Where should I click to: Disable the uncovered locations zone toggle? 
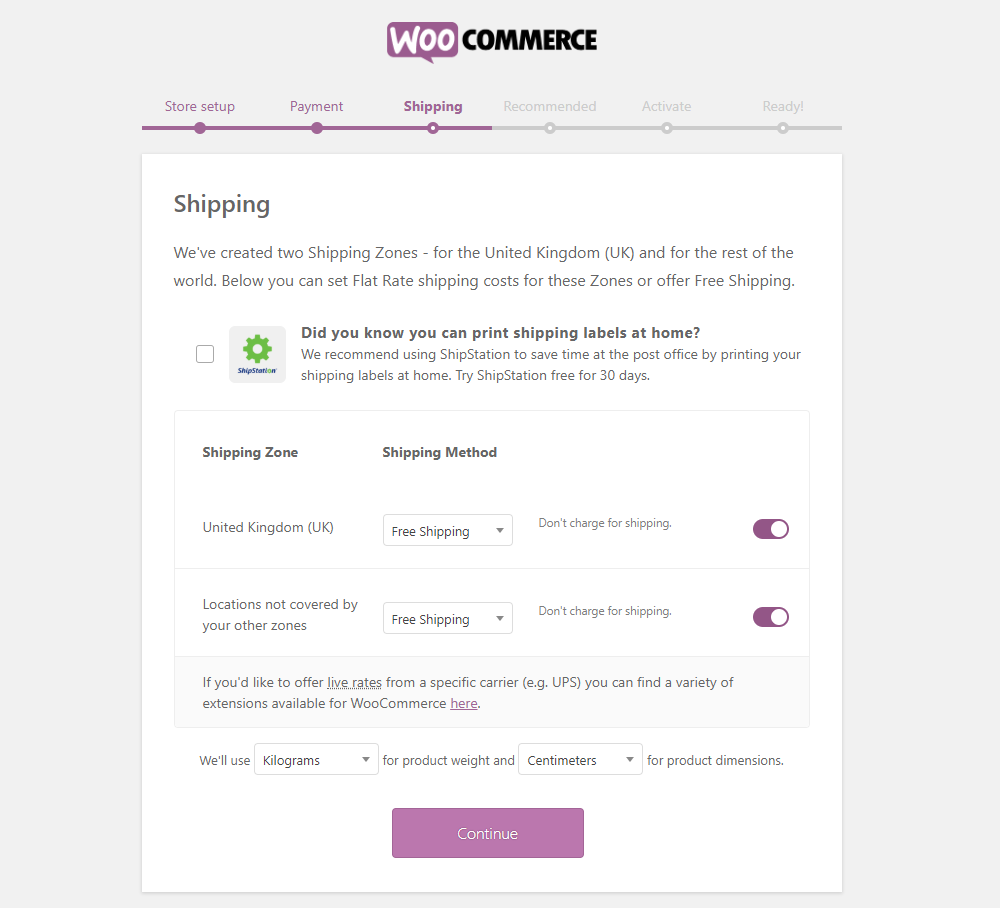coord(770,617)
